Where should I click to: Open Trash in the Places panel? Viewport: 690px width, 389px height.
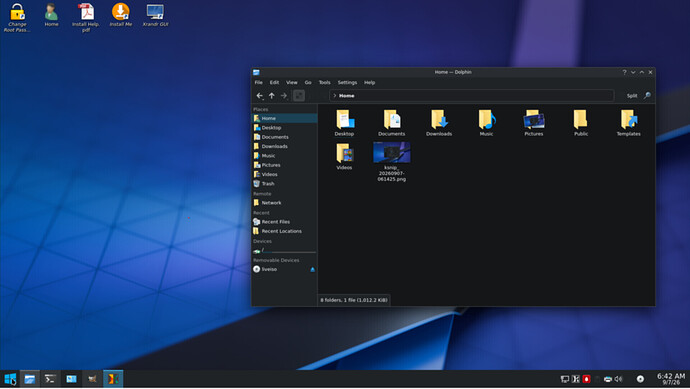coord(284,184)
